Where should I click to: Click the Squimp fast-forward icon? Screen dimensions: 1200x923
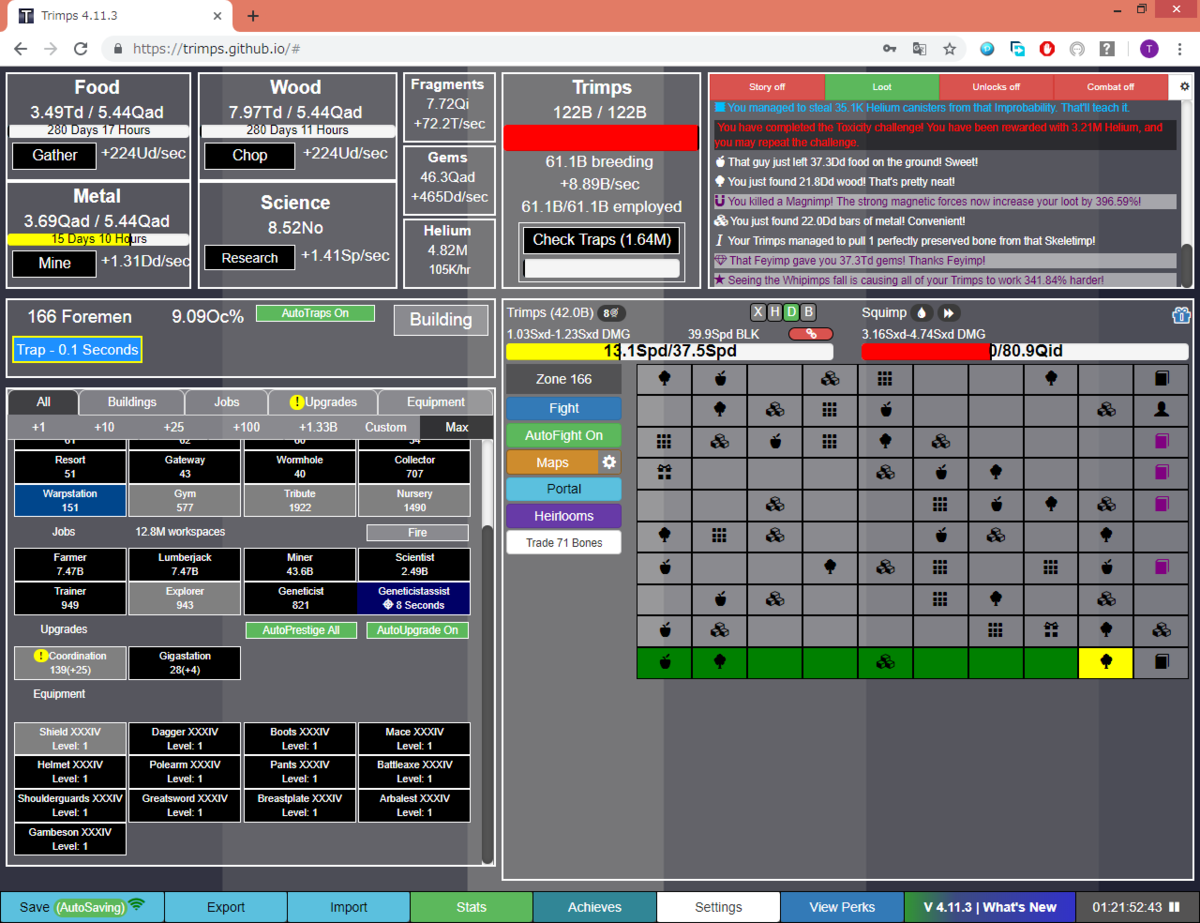click(950, 312)
